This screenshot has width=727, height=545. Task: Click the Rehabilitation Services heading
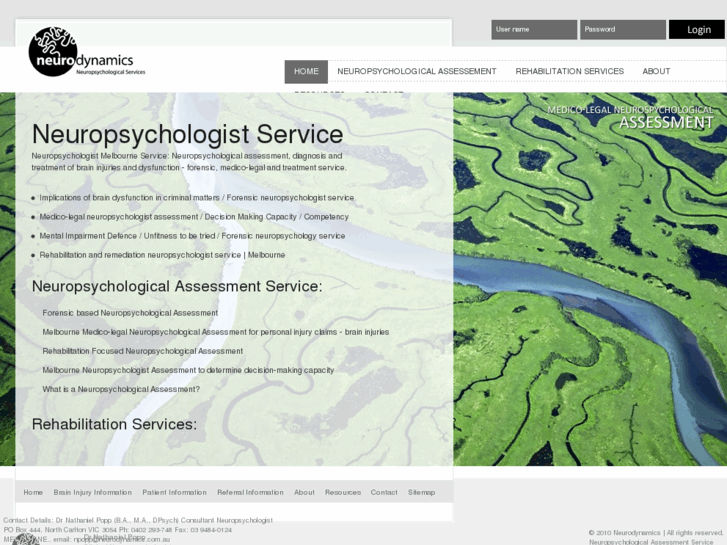click(114, 424)
